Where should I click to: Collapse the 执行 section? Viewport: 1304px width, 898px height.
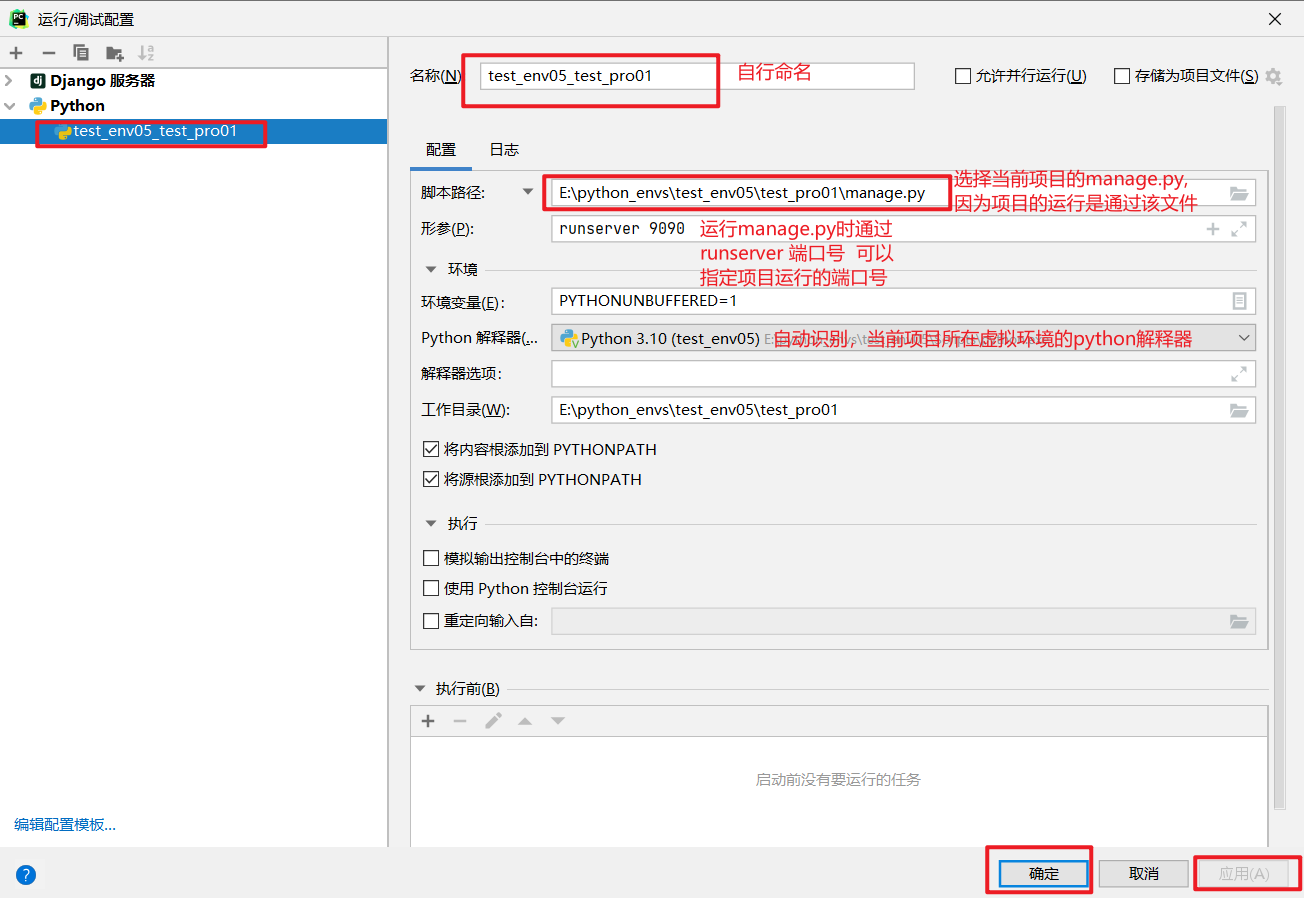click(431, 524)
